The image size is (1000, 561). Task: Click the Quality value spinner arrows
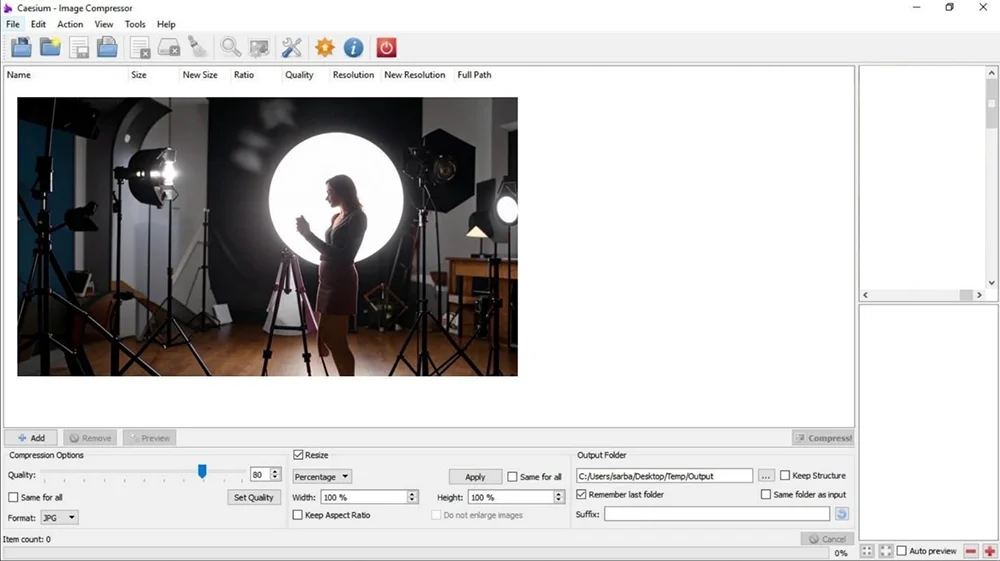pos(275,474)
